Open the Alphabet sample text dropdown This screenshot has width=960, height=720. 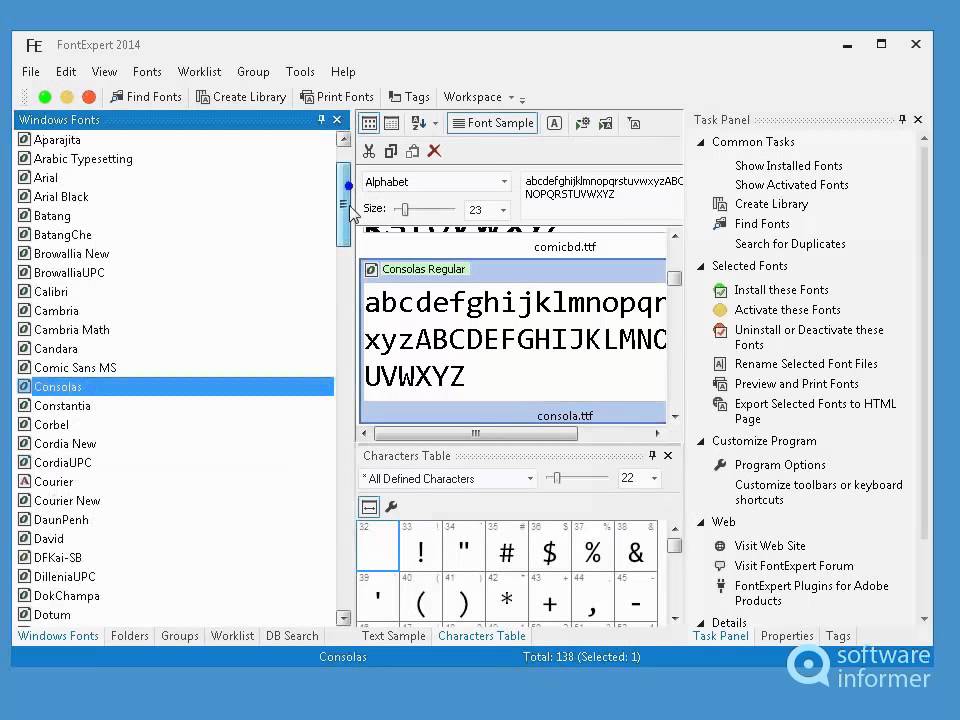[x=504, y=182]
